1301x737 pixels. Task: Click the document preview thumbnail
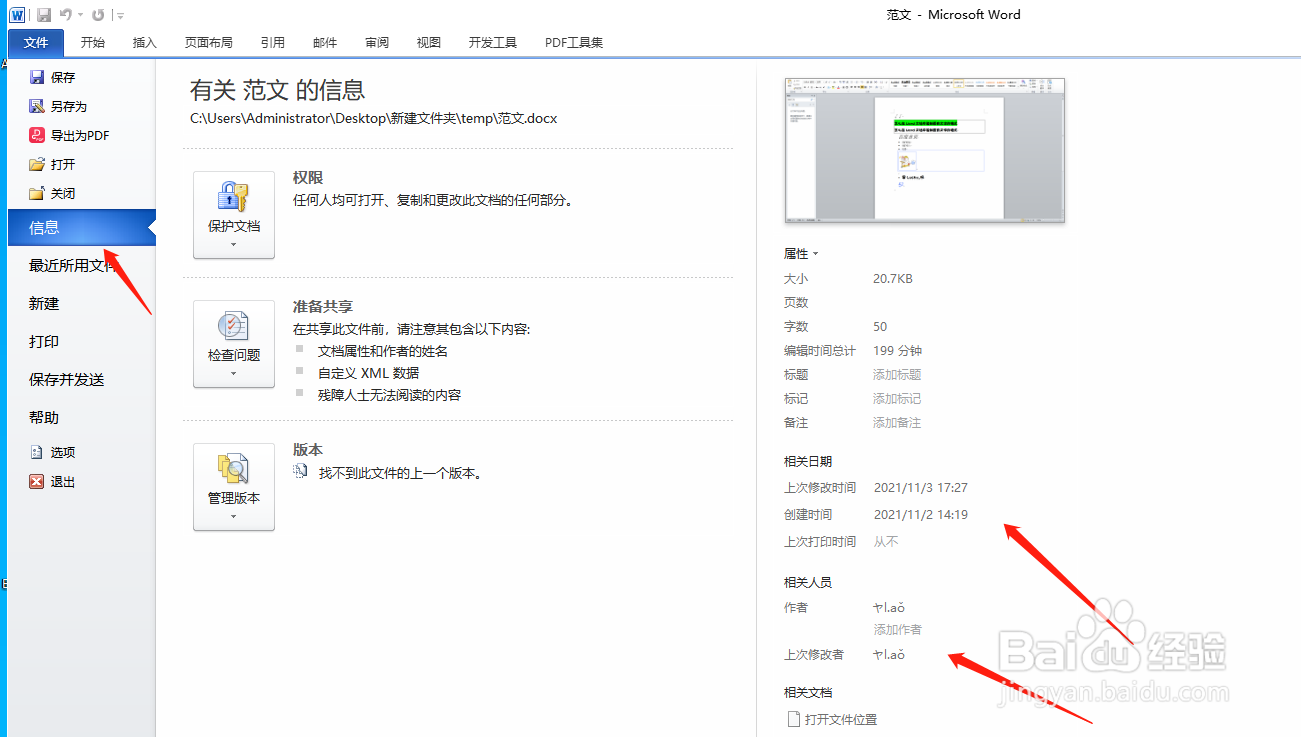coord(925,150)
